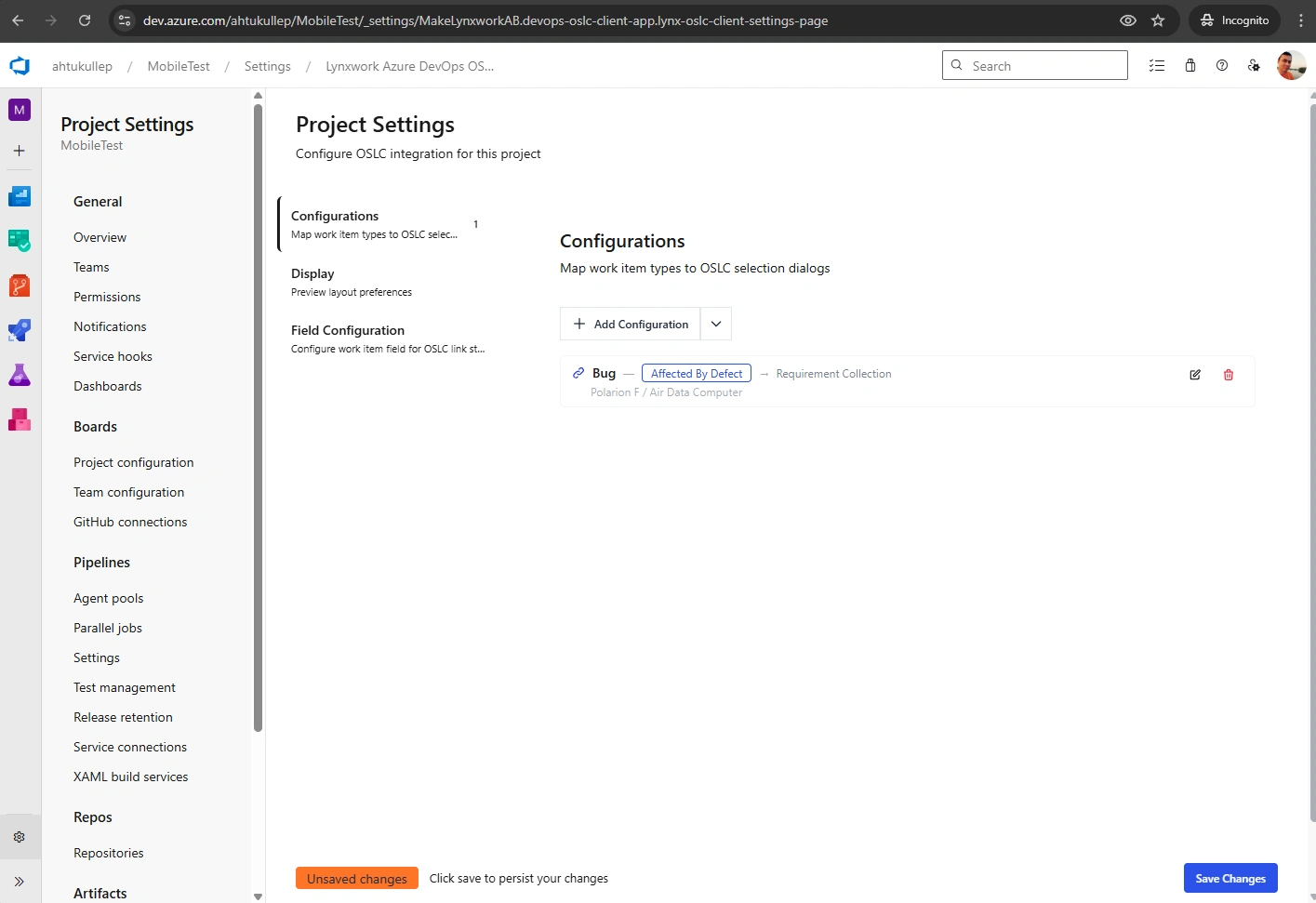The image size is (1316, 903).
Task: Click Save Changes button
Action: tap(1230, 878)
